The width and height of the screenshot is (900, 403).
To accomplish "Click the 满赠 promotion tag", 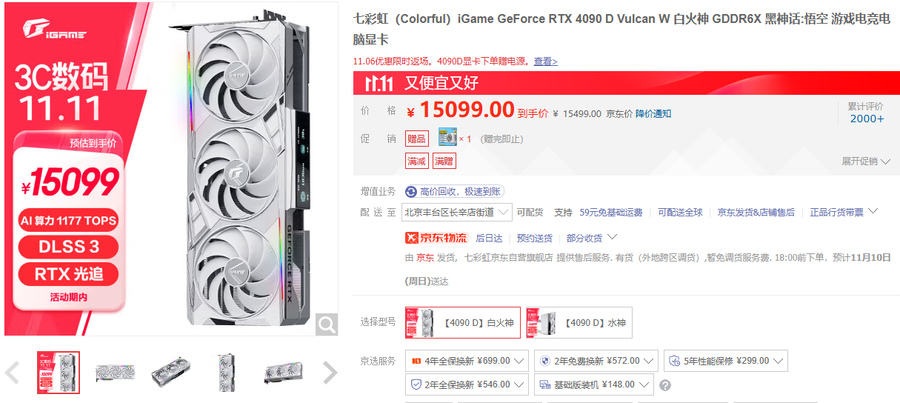I will (x=444, y=161).
